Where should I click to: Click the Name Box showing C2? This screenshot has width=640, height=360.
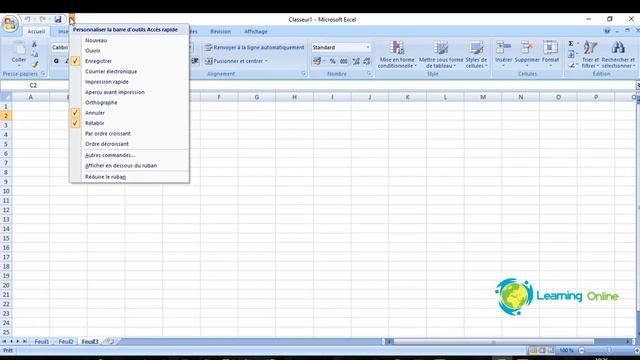click(x=33, y=85)
